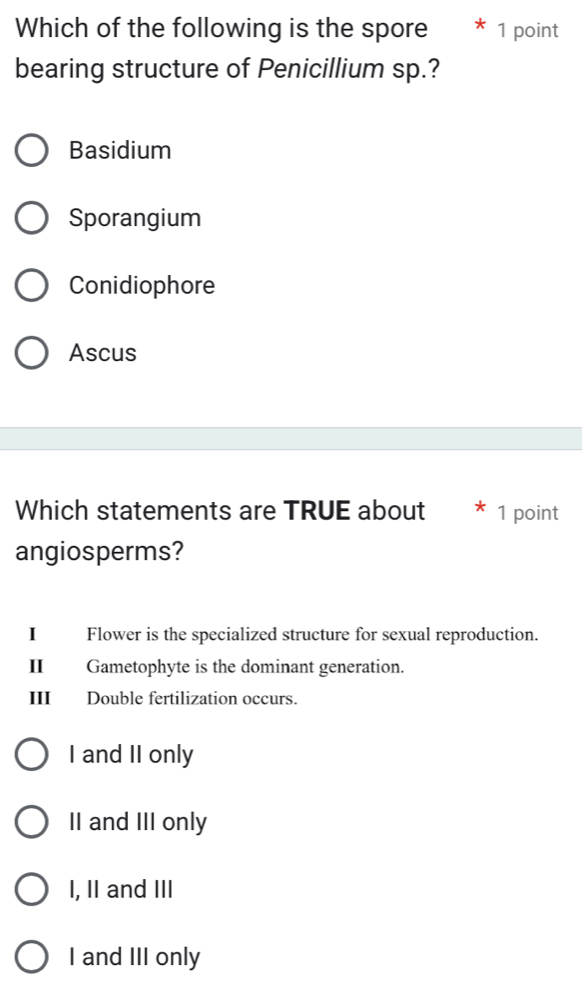The height and width of the screenshot is (992, 582).
Task: Choose Conidiophore as the answer
Action: click(x=31, y=284)
